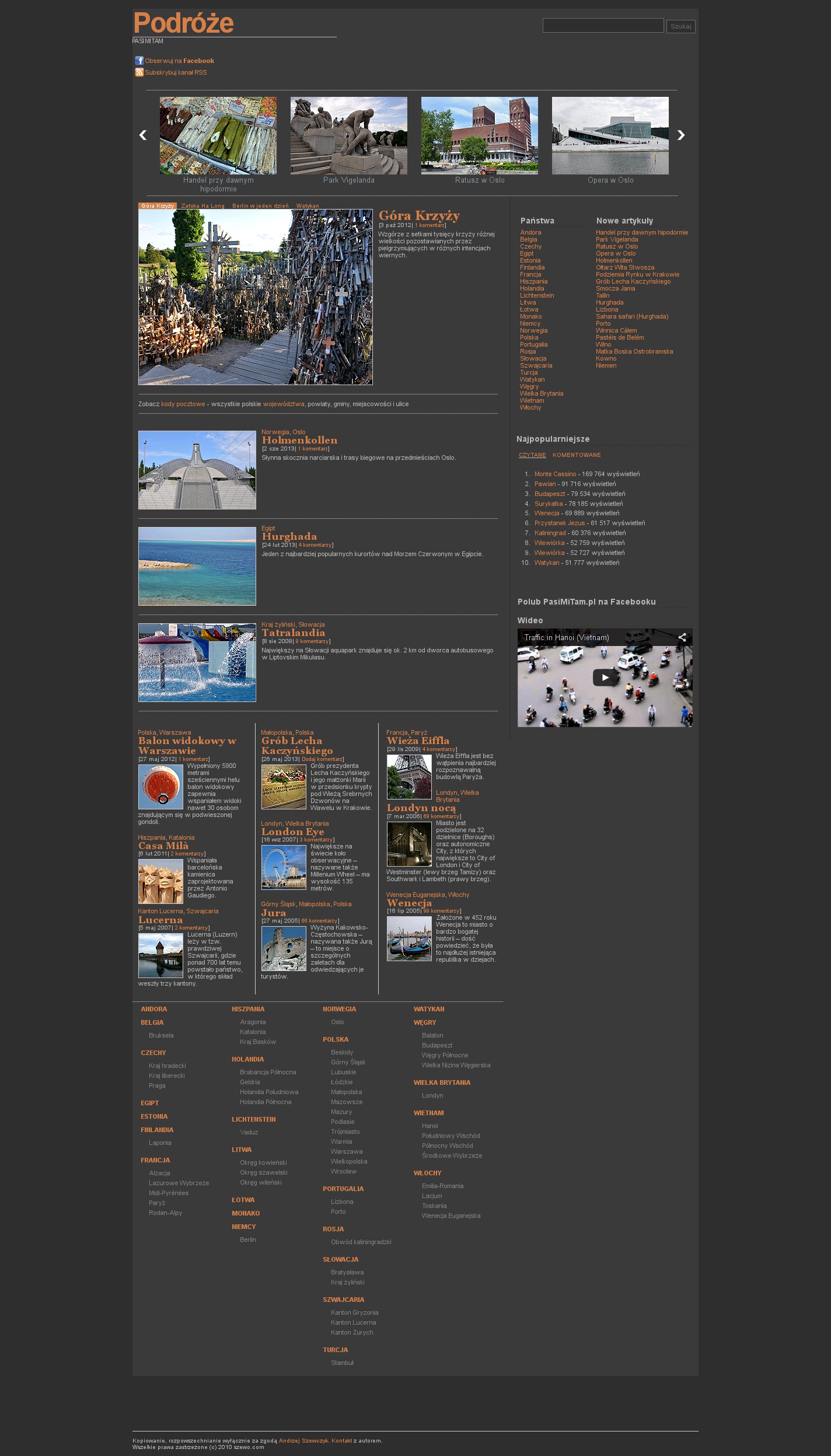Click the carousel left arrow
The width and height of the screenshot is (831, 1456).
(143, 135)
